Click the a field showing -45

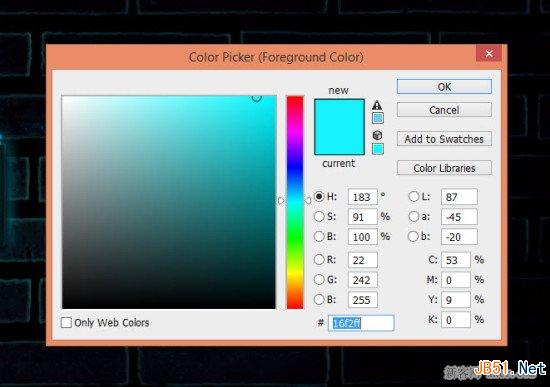pyautogui.click(x=459, y=217)
